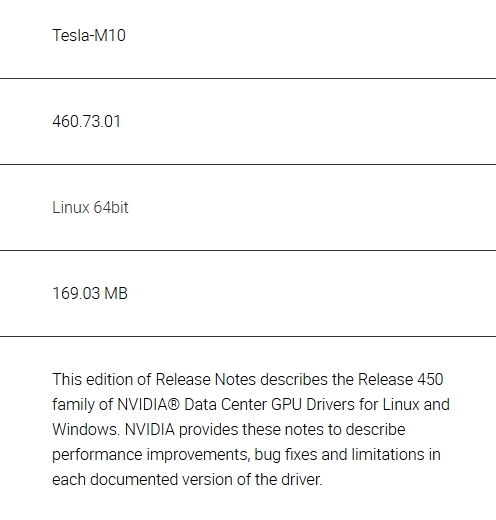Click the "bug fixes" words

click(x=286, y=454)
